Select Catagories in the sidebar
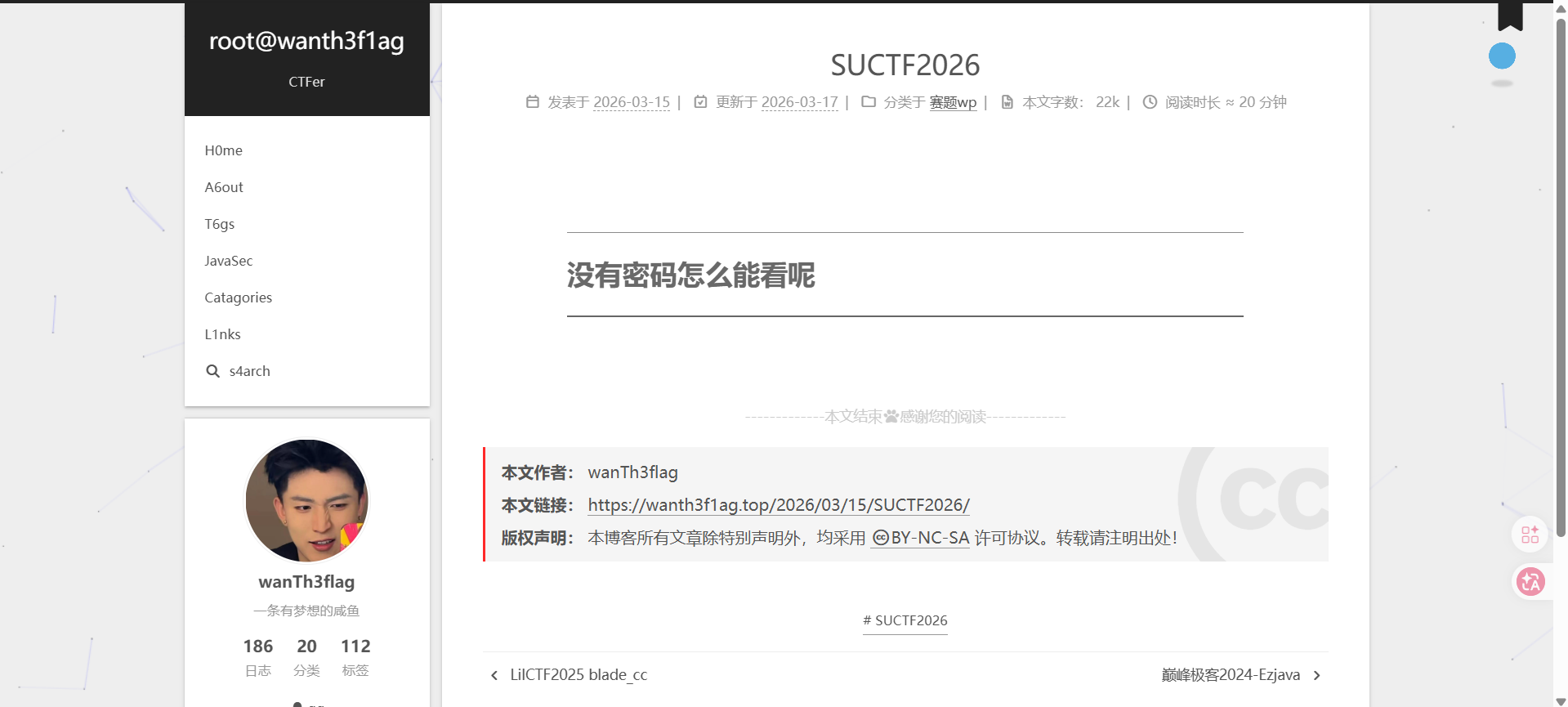1568x707 pixels. tap(239, 298)
